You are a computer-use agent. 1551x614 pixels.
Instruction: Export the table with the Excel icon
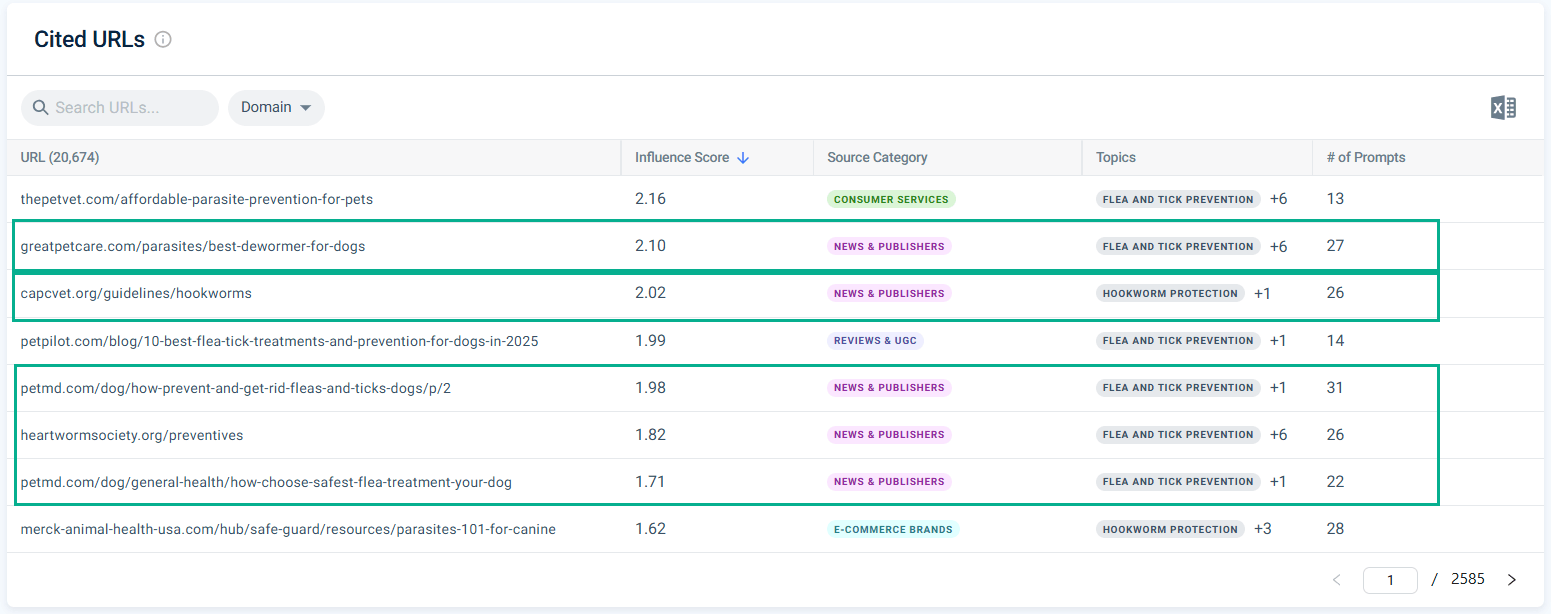[x=1503, y=108]
